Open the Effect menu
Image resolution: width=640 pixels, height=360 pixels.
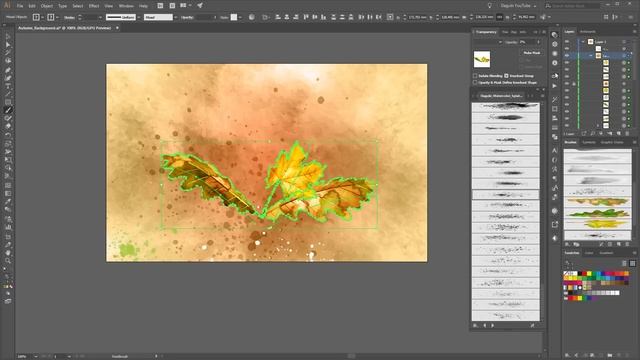[94, 6]
